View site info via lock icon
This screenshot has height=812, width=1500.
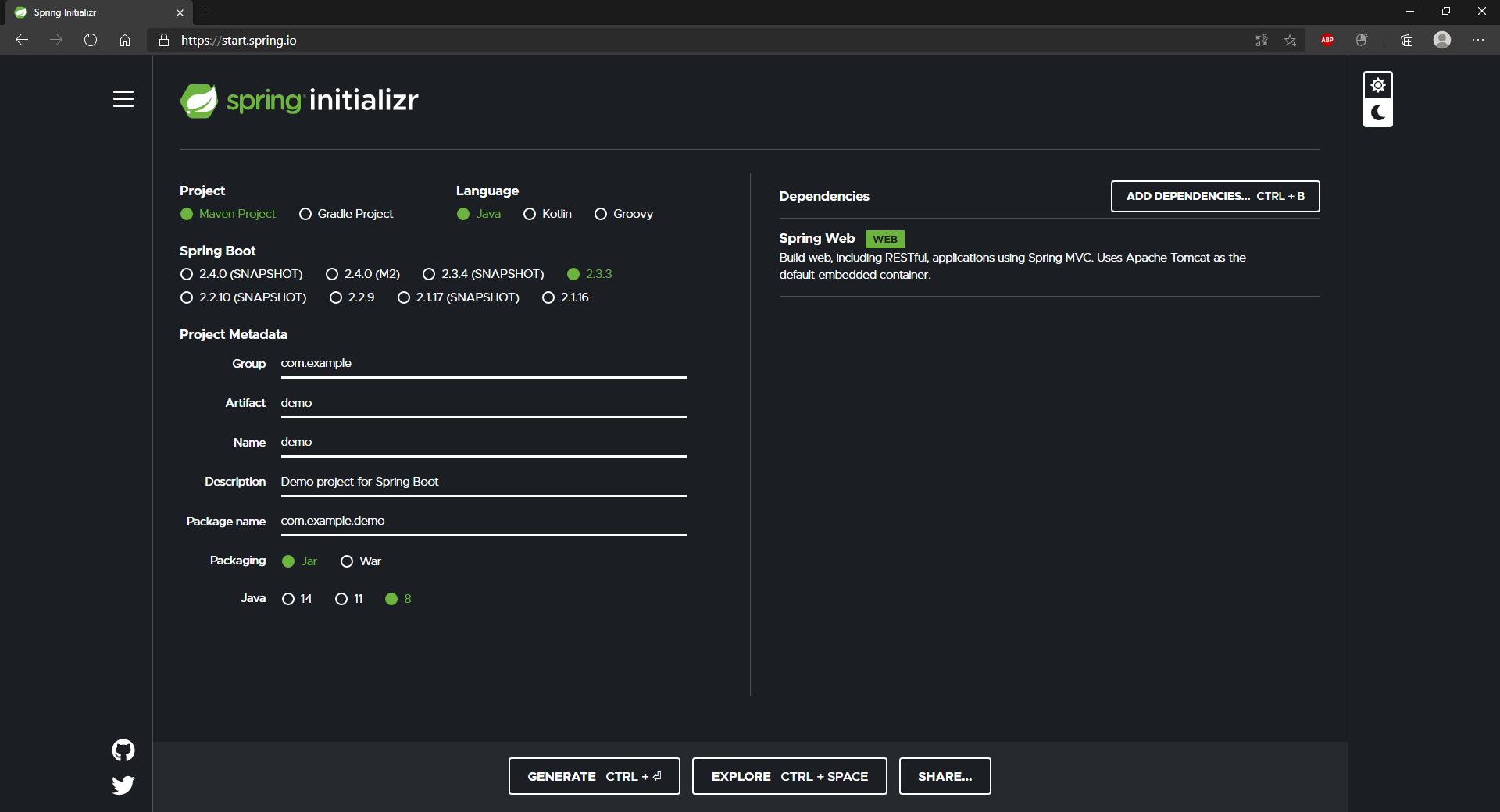[x=164, y=40]
